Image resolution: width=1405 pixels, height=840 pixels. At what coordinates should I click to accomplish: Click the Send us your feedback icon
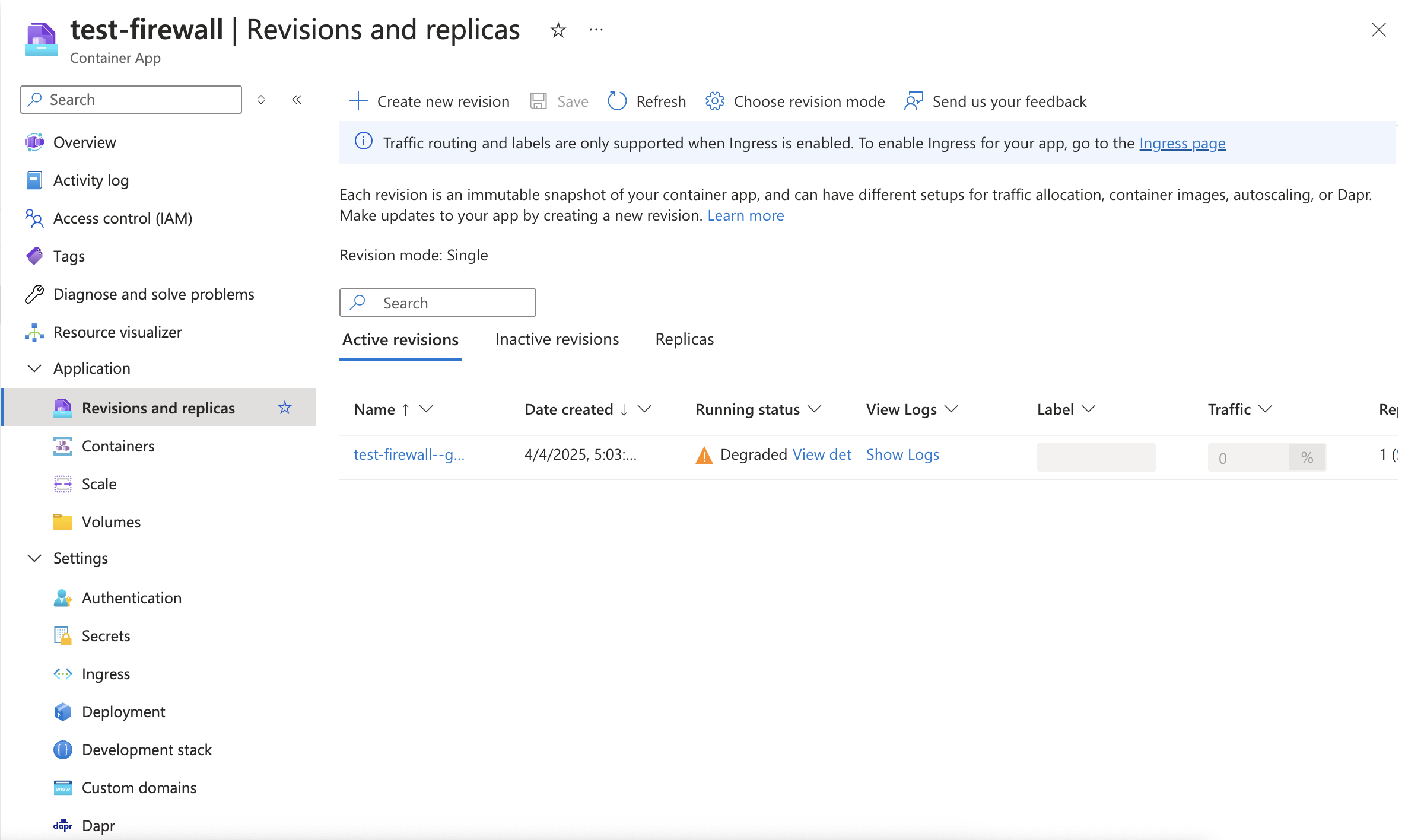pos(913,101)
